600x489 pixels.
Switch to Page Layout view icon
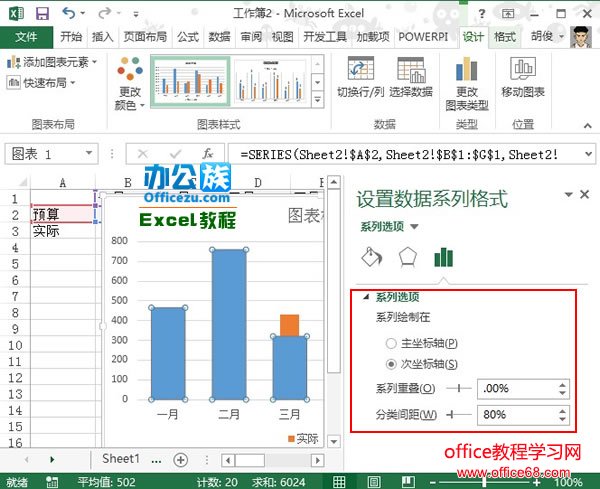373,482
